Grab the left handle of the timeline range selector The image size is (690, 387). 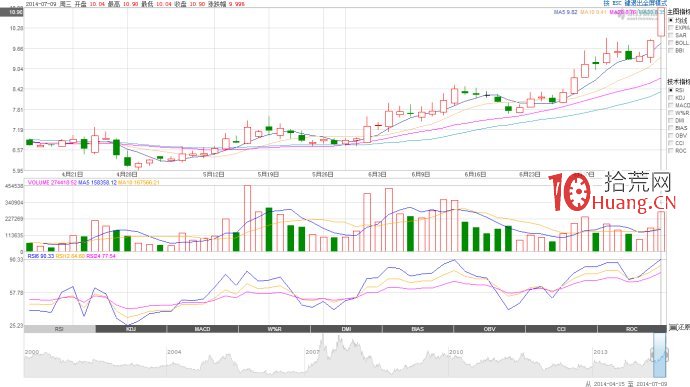653,354
